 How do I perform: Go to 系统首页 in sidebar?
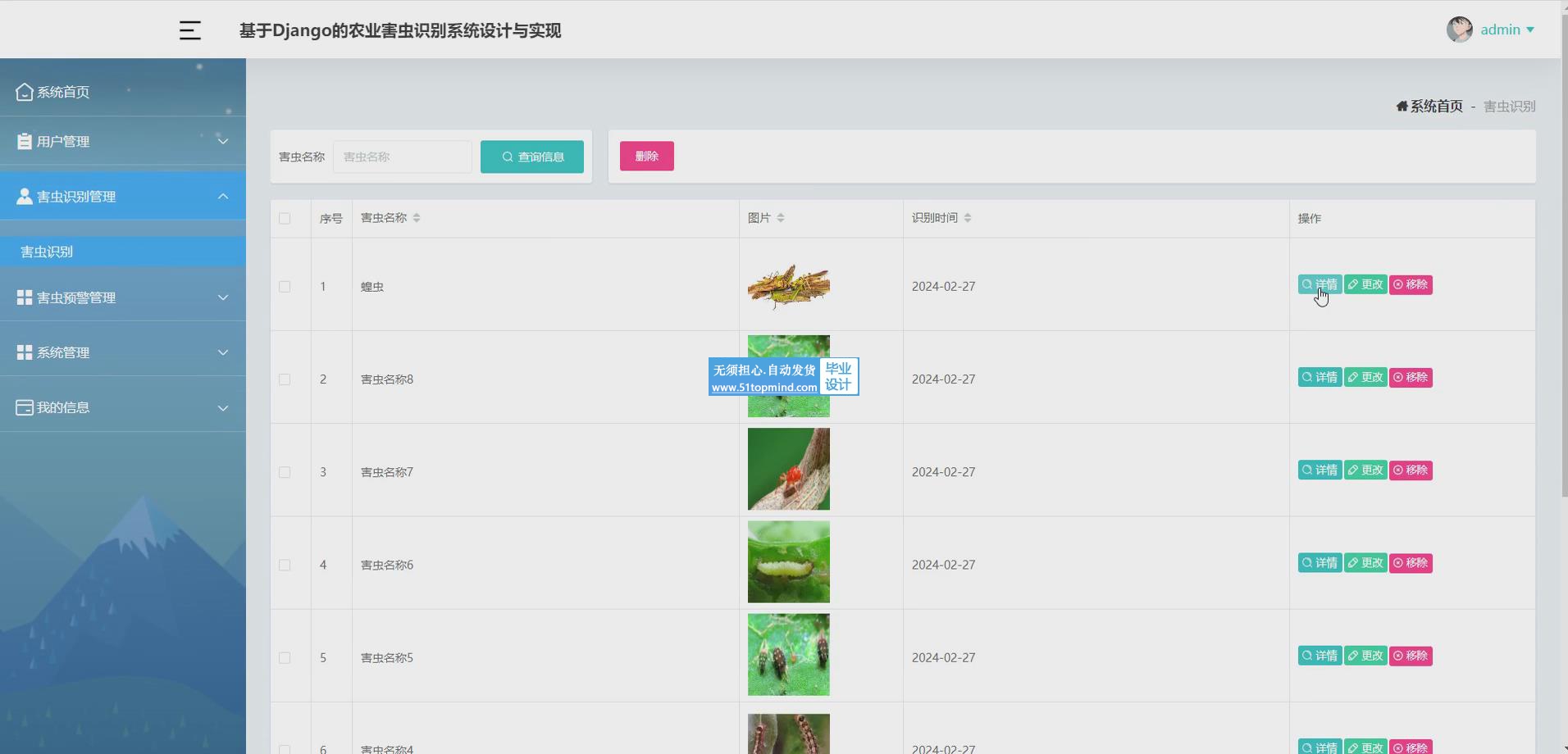click(x=123, y=92)
